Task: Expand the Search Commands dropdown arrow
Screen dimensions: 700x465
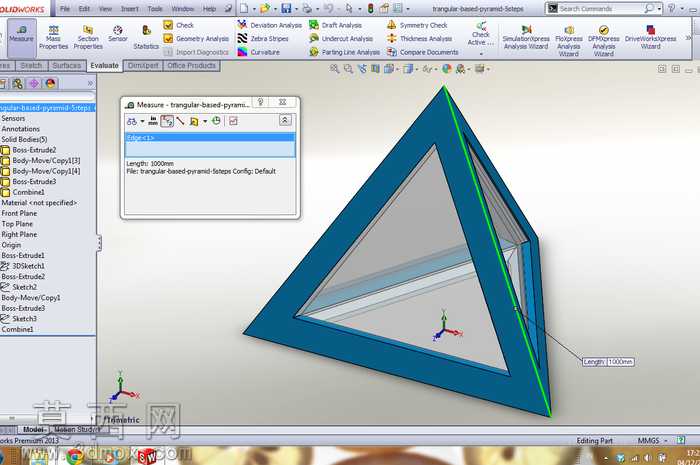Action: coord(659,8)
